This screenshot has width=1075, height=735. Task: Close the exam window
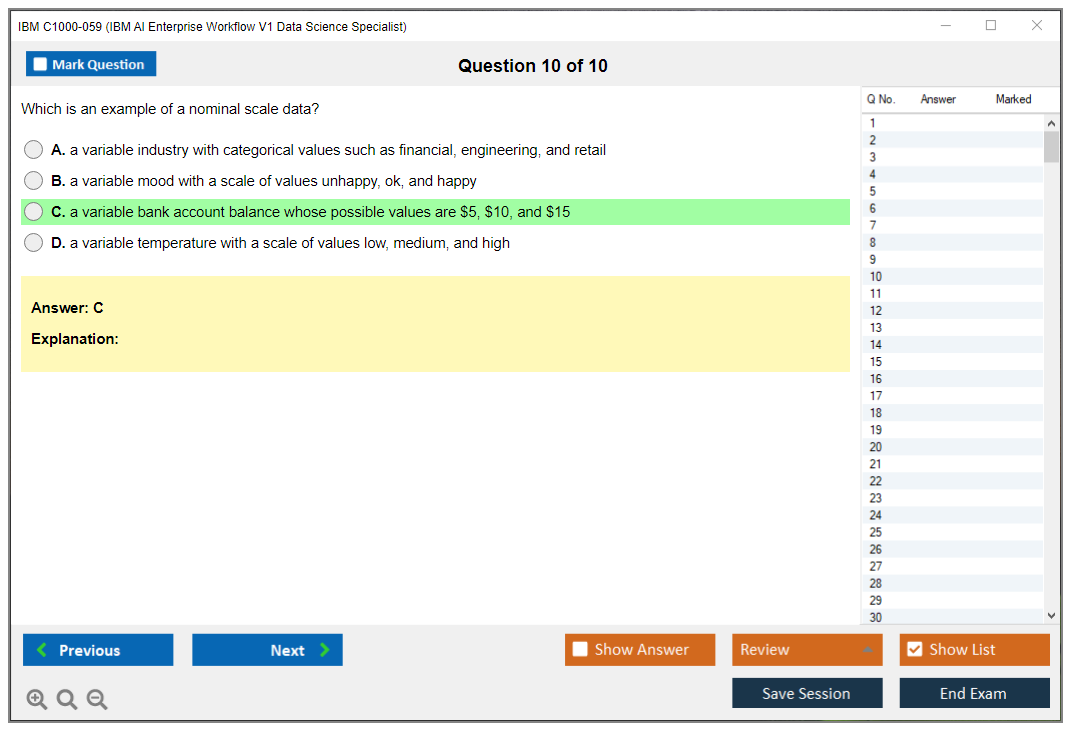(1037, 26)
